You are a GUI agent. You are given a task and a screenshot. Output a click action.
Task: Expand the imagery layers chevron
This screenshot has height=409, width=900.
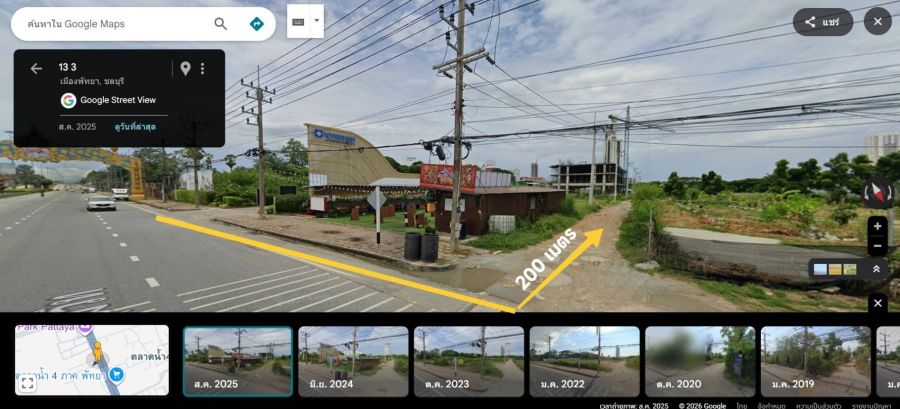pyautogui.click(x=876, y=269)
